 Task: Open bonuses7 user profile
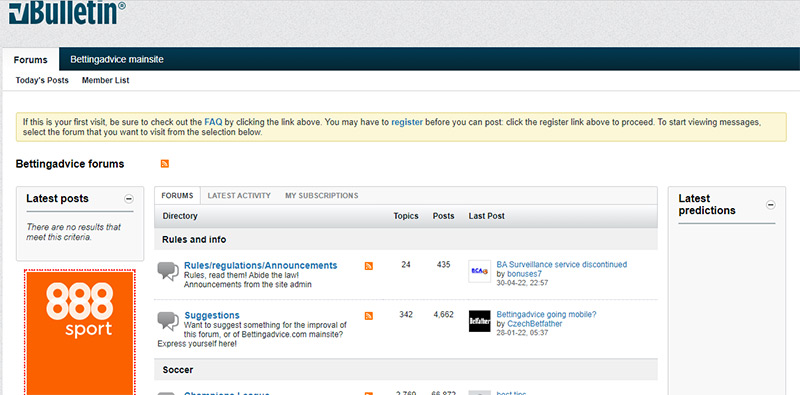click(x=524, y=274)
